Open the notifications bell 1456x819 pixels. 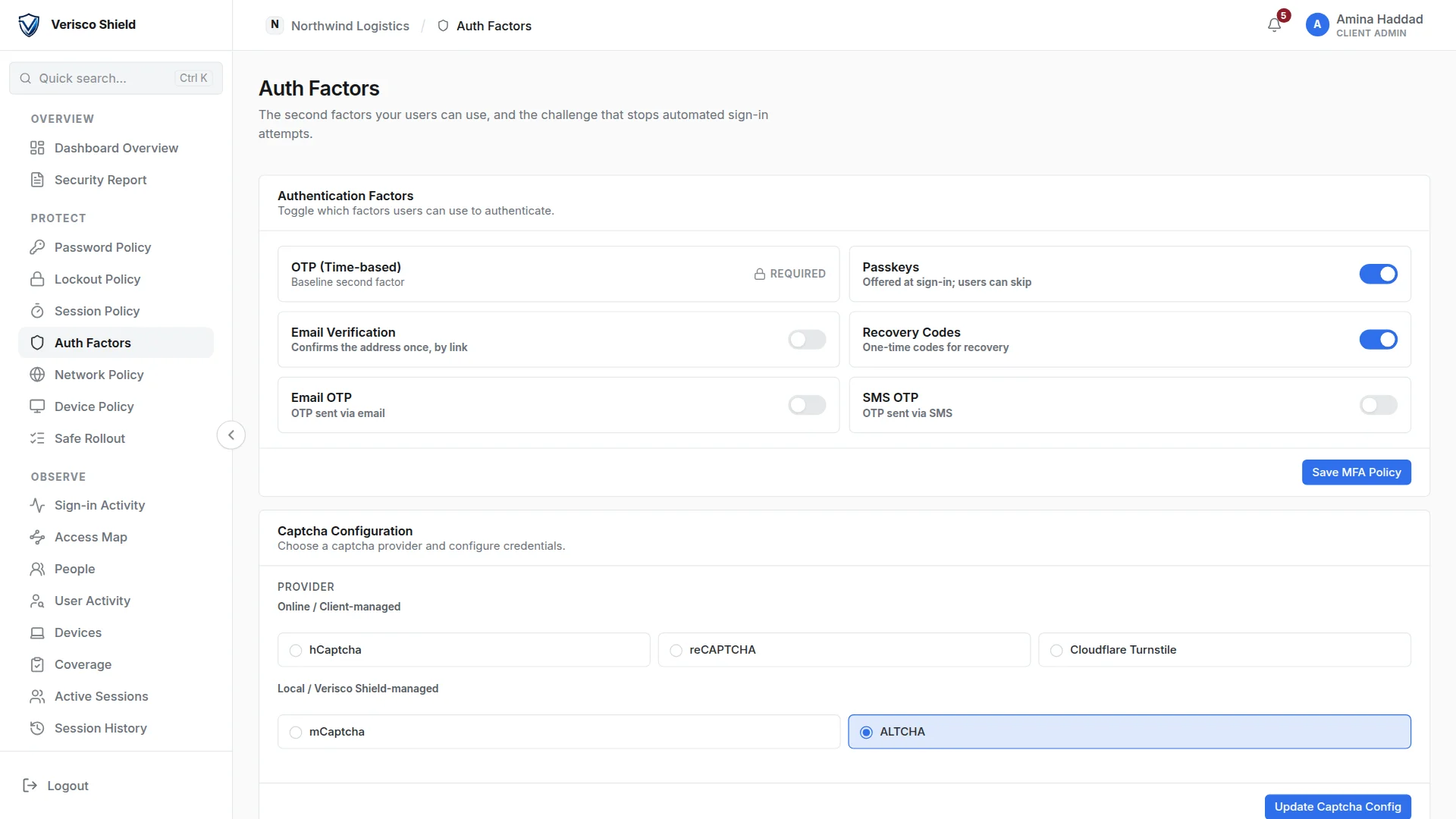[1274, 25]
